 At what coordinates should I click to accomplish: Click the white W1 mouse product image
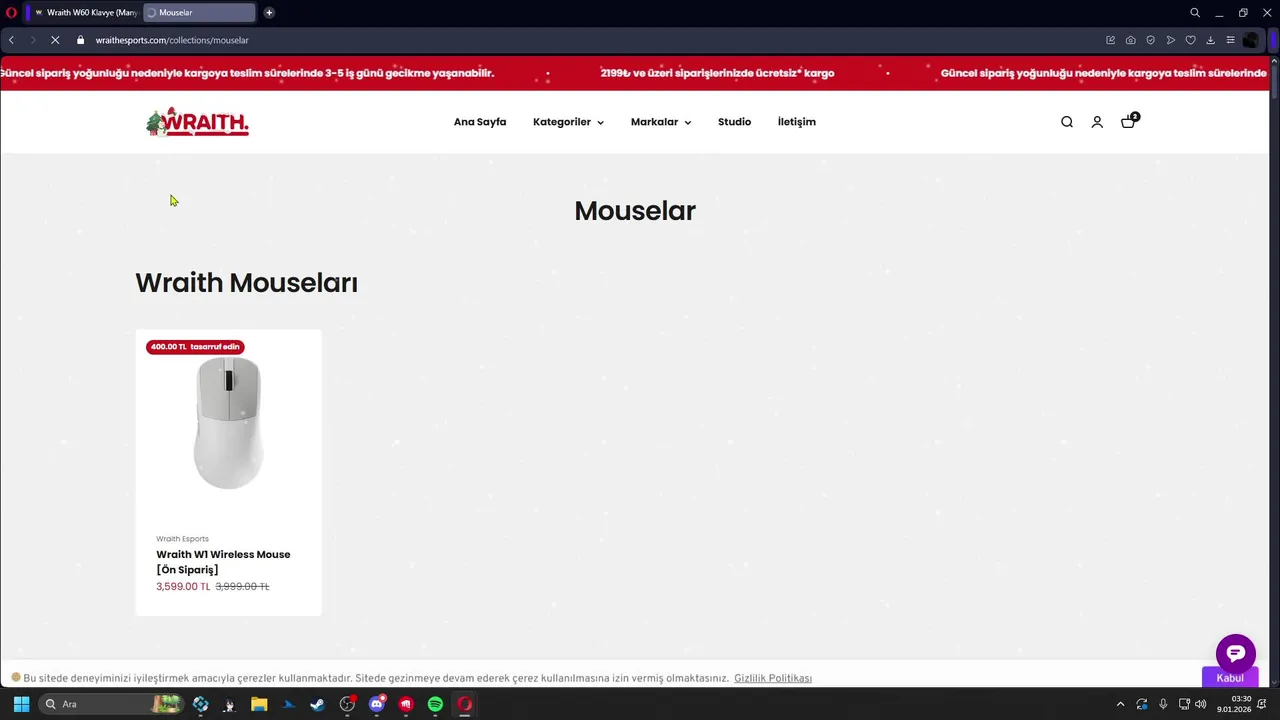(x=229, y=423)
